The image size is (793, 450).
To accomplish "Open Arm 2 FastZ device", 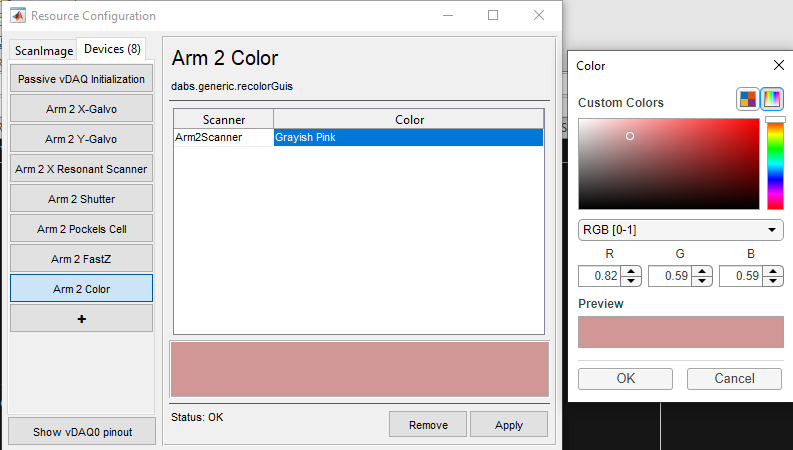I will (x=81, y=259).
